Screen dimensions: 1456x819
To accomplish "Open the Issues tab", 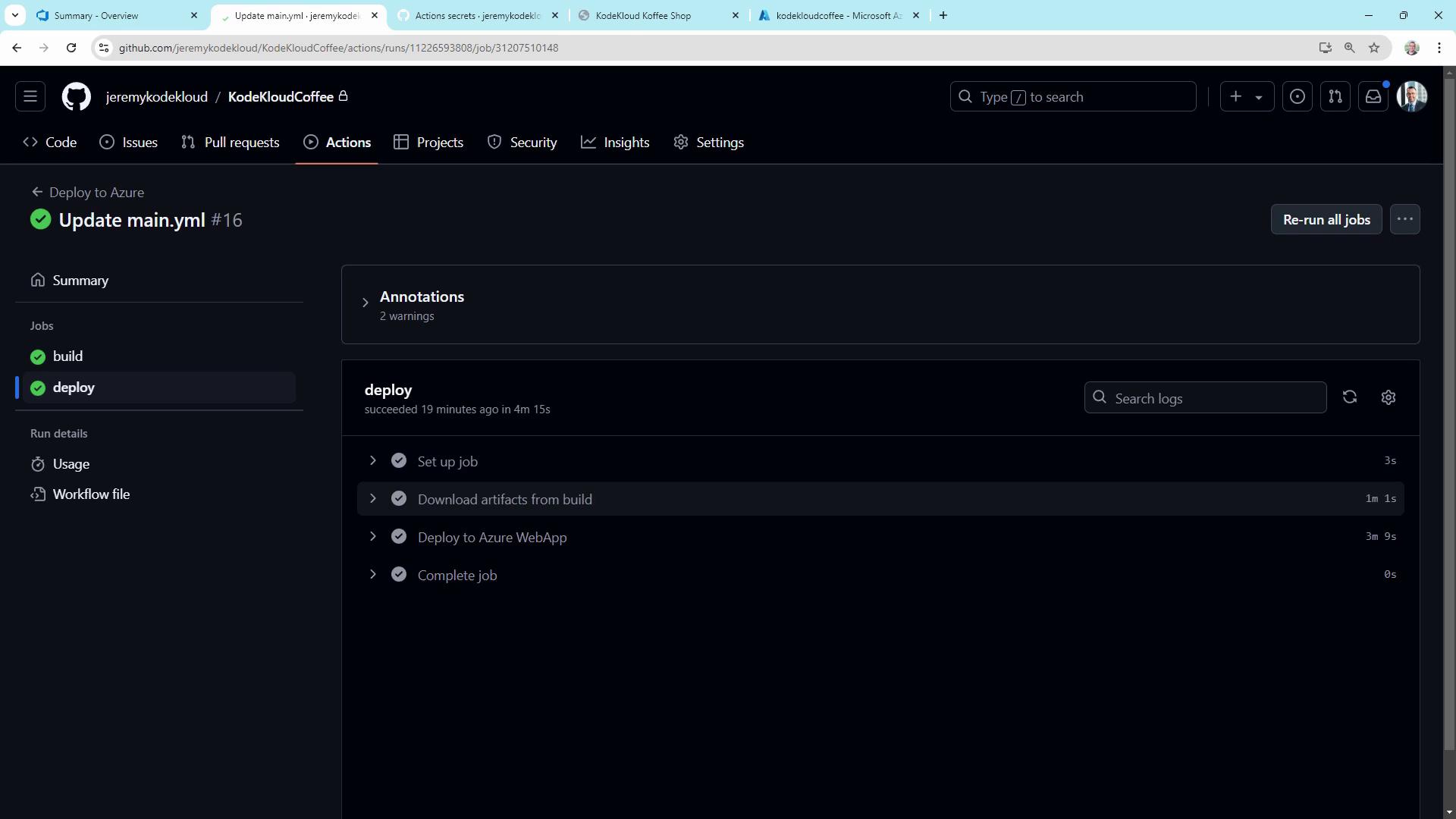I will (129, 143).
